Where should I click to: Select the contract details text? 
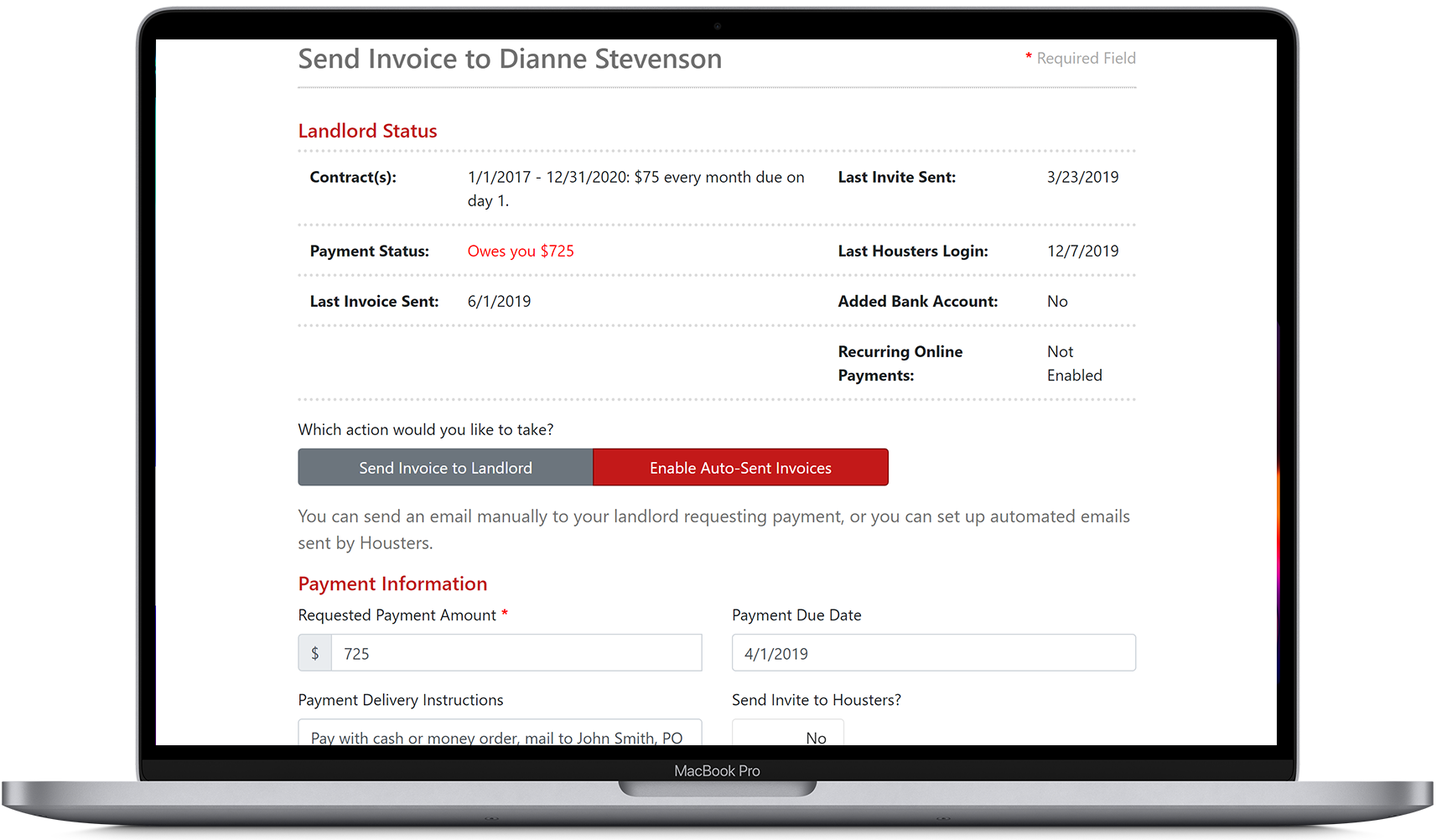pyautogui.click(x=635, y=189)
